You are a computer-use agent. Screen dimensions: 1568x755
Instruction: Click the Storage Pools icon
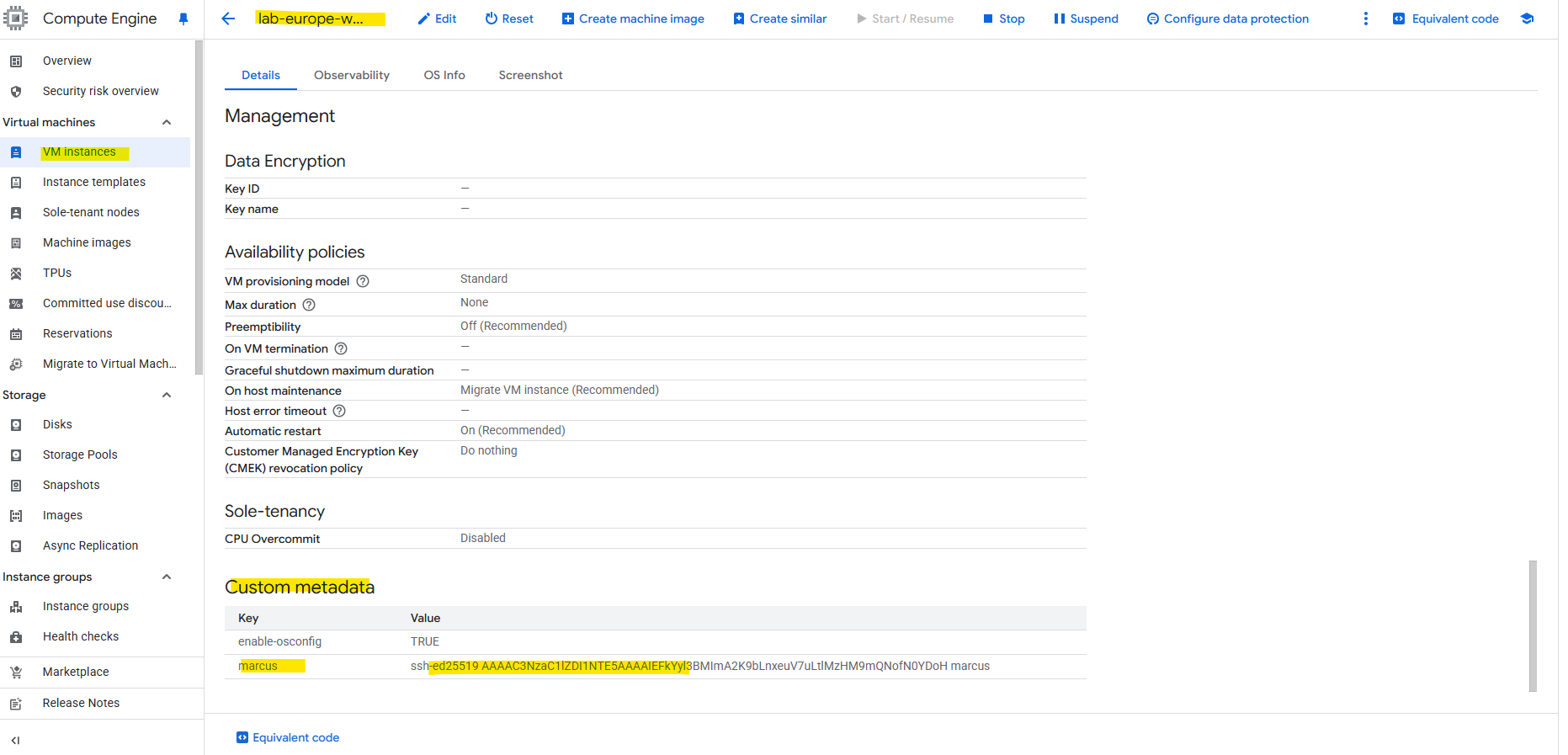(16, 455)
